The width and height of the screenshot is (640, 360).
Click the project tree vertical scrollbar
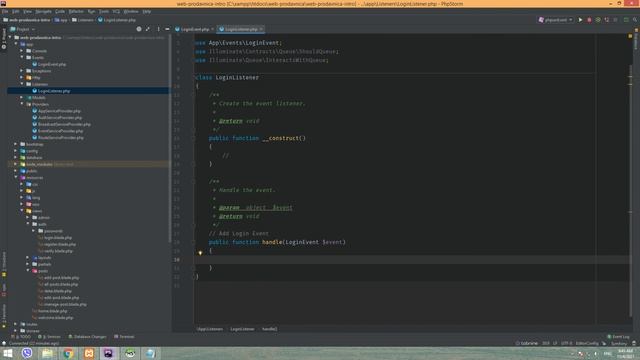tap(170, 139)
